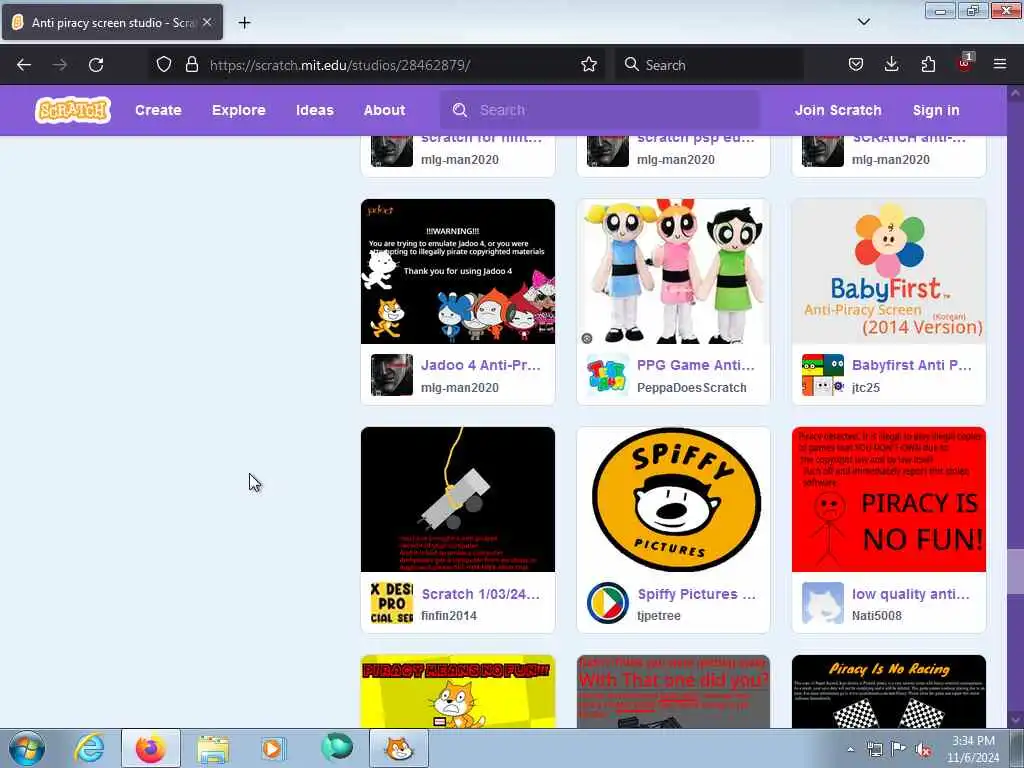This screenshot has height=768, width=1024.
Task: Click tjpetree username
Action: coord(658,615)
